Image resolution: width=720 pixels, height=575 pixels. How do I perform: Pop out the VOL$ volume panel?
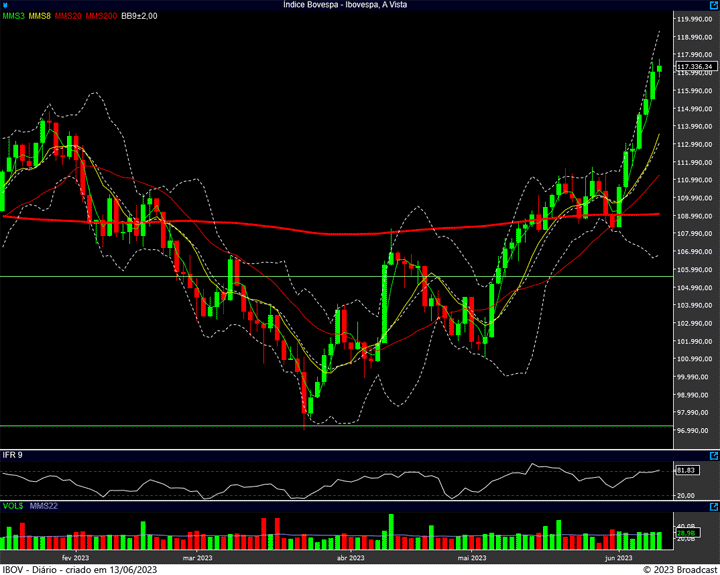pyautogui.click(x=713, y=507)
